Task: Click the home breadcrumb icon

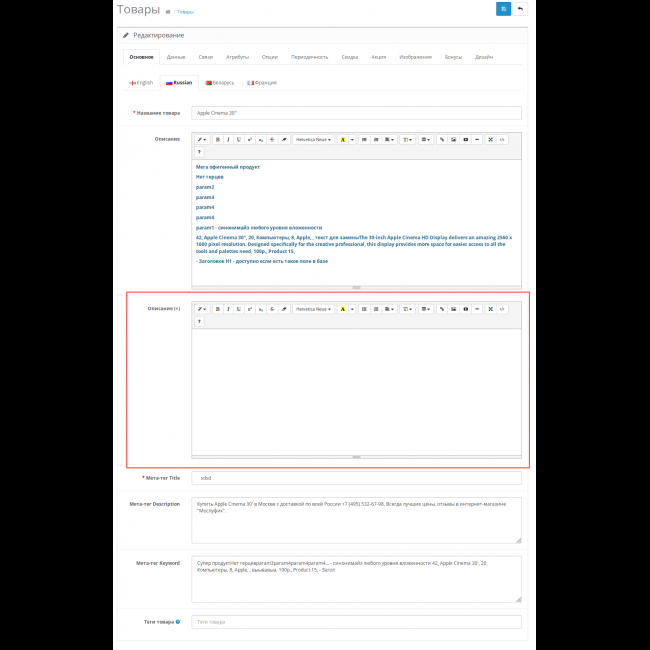Action: [x=168, y=12]
